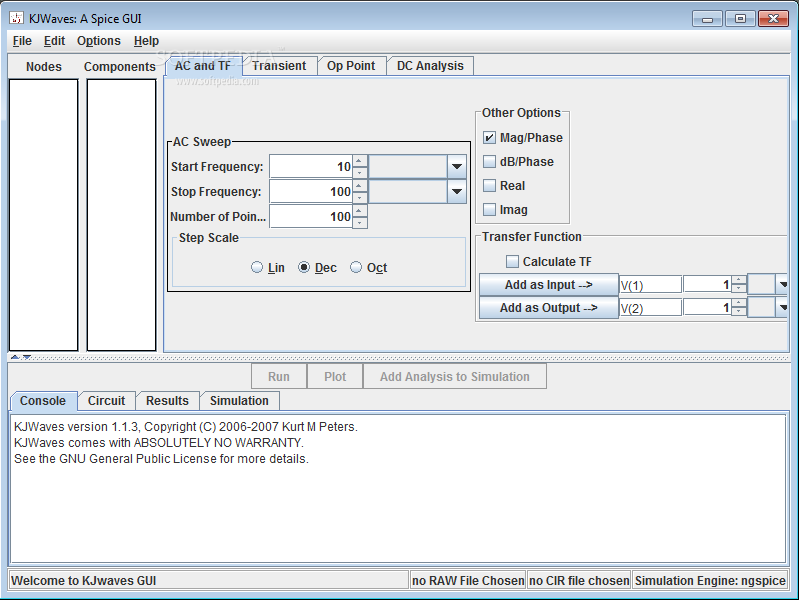
Task: Open the Start Frequency unit dropdown
Action: pyautogui.click(x=457, y=167)
